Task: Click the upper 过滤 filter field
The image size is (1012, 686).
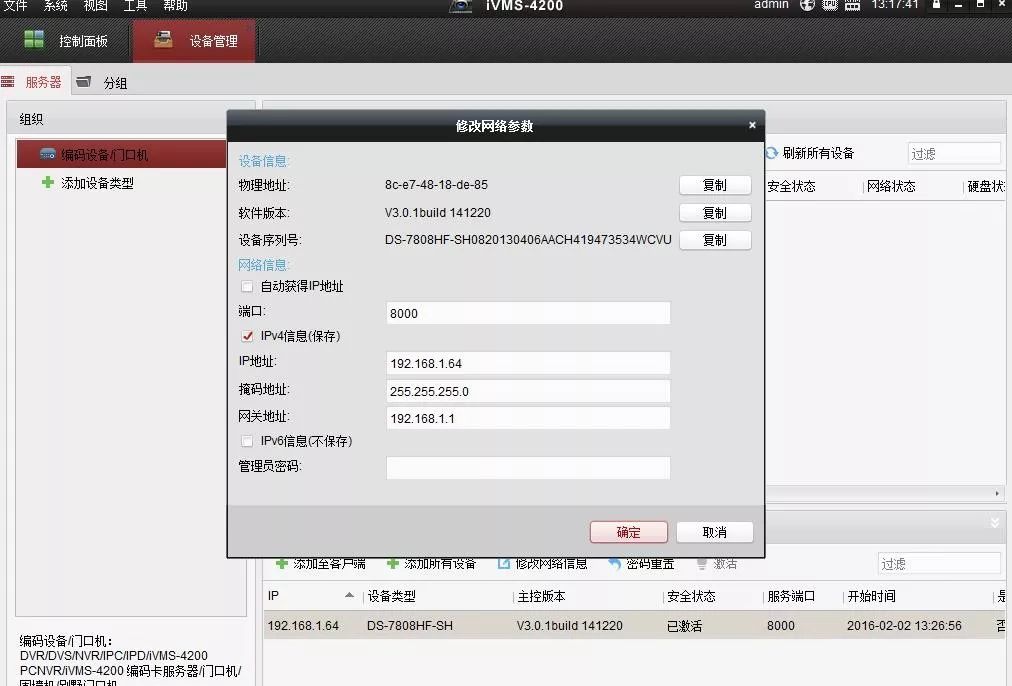Action: coord(954,154)
